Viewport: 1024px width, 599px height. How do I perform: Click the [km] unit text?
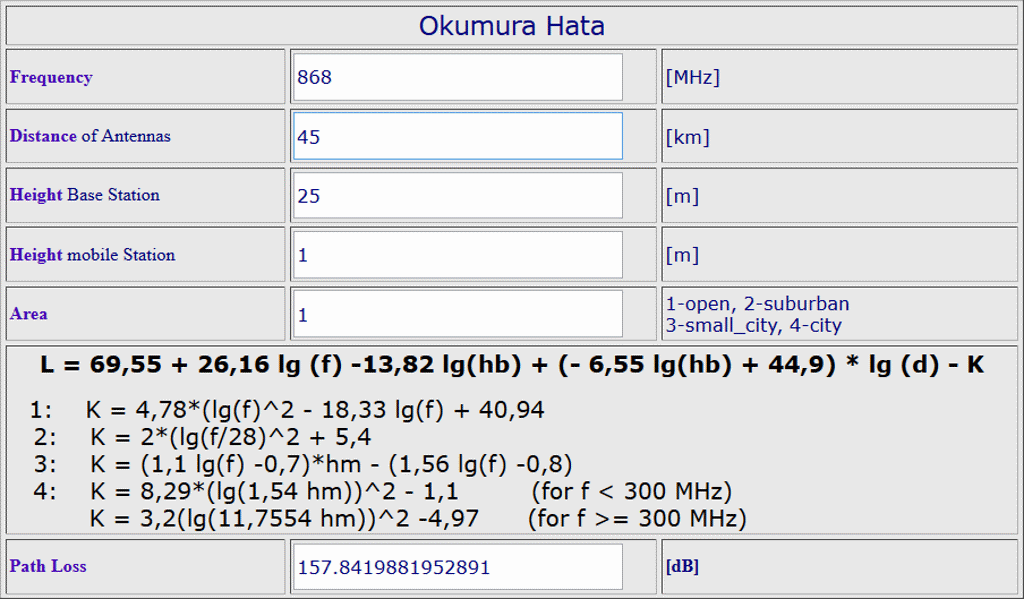click(x=687, y=137)
